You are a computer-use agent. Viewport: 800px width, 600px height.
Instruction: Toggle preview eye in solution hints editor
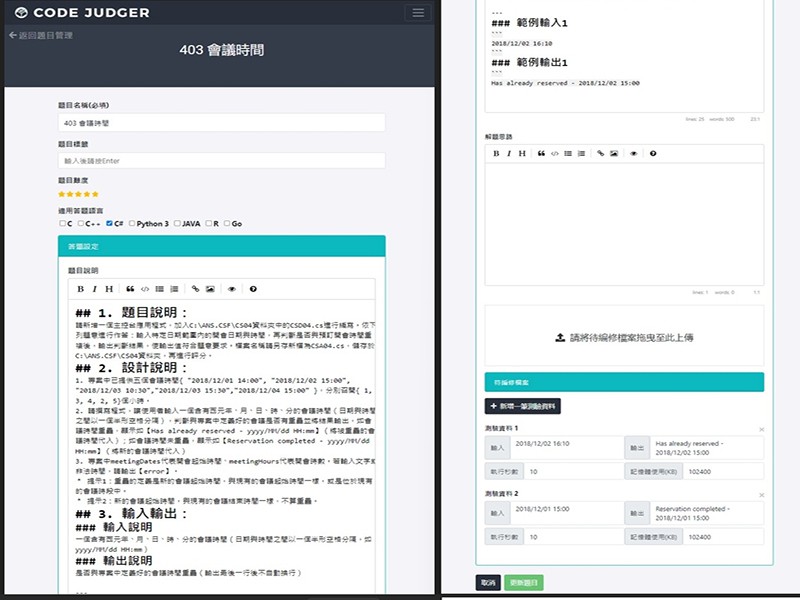[634, 153]
